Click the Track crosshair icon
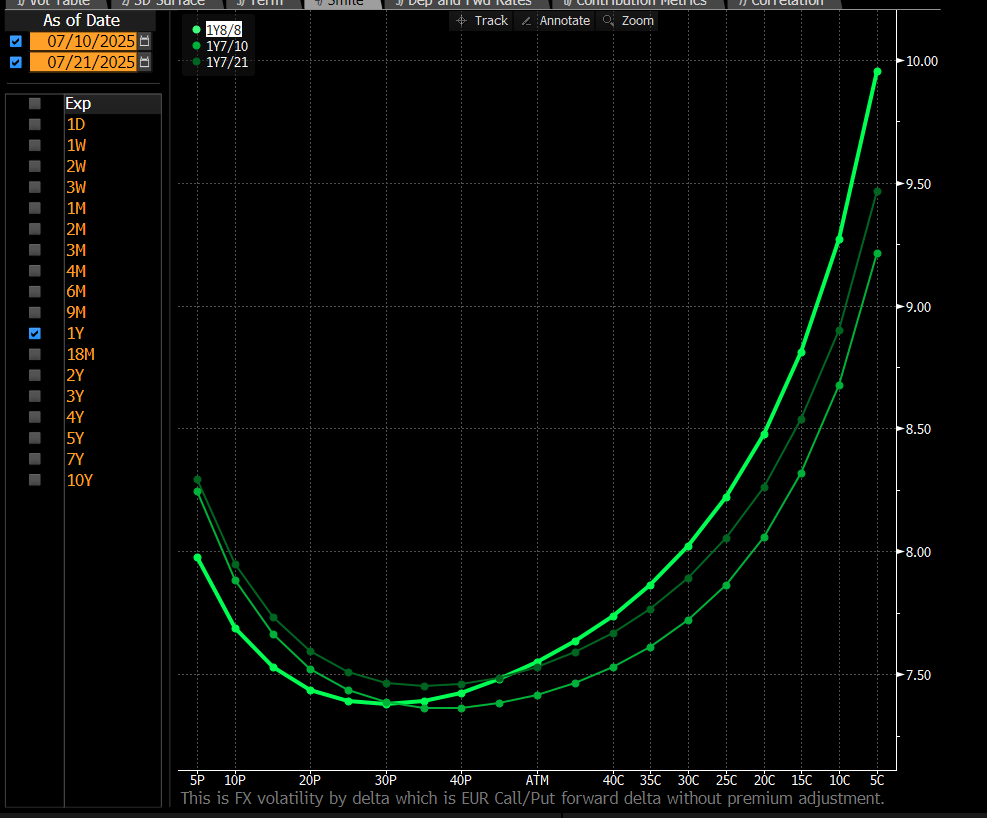Image resolution: width=987 pixels, height=818 pixels. [461, 21]
